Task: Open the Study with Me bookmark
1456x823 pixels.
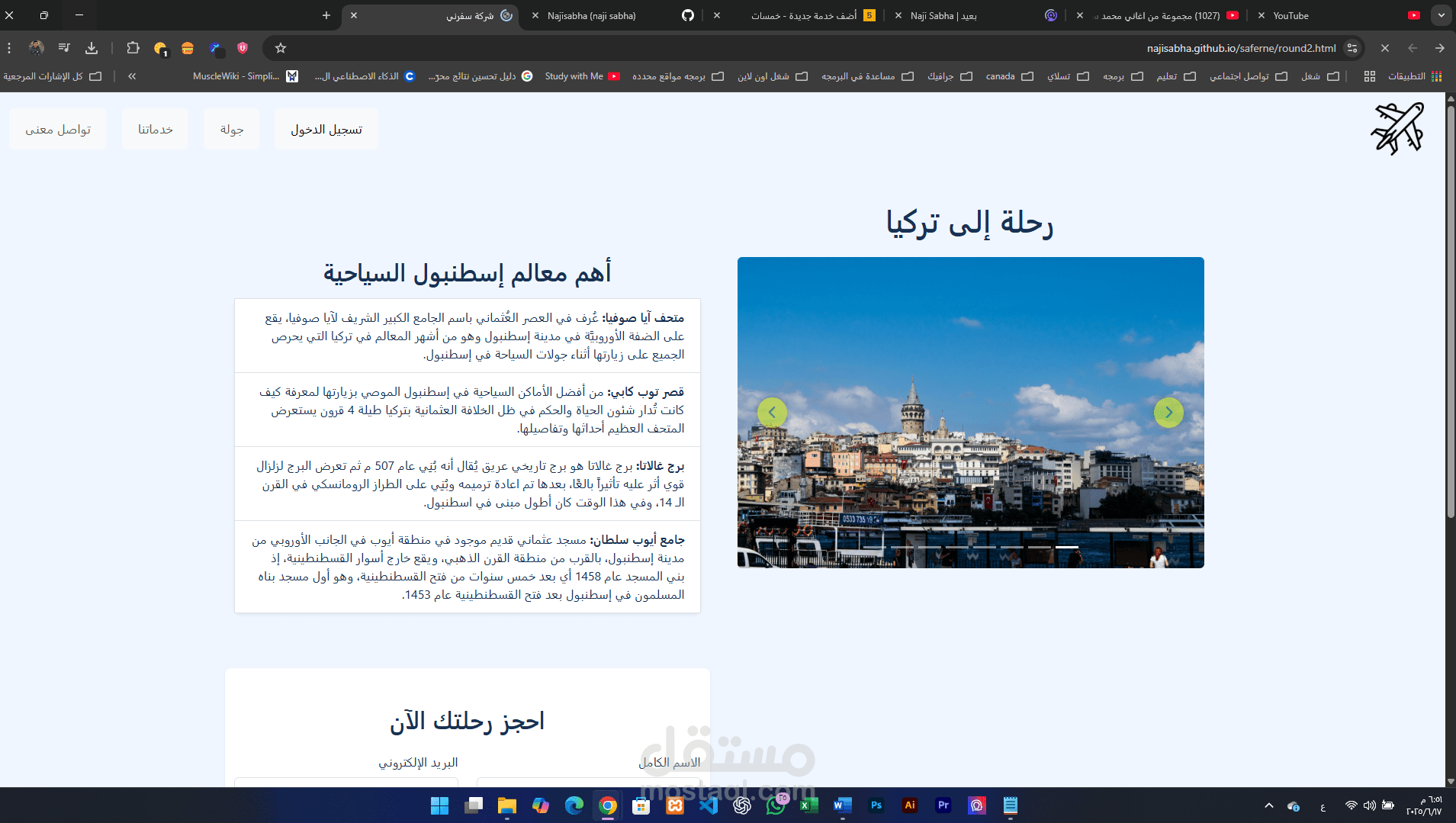Action: point(583,76)
